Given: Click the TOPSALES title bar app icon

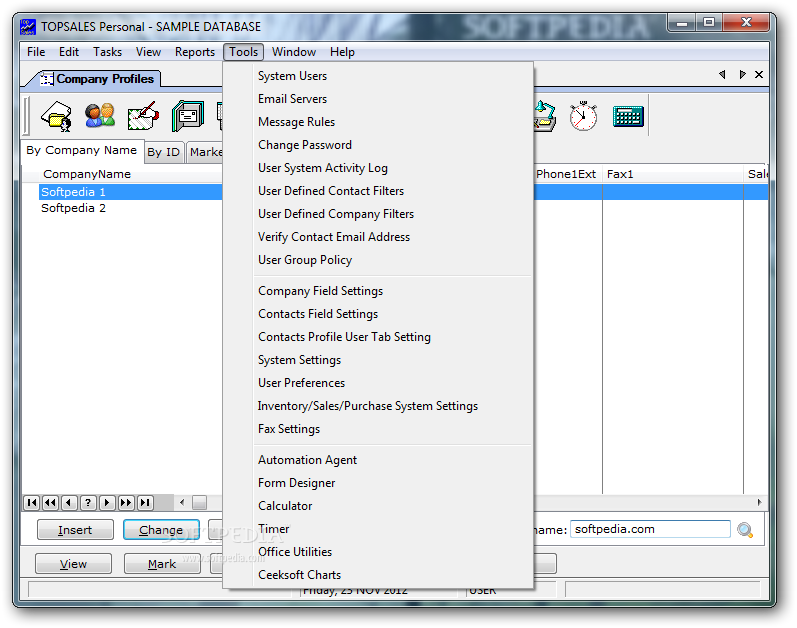Looking at the screenshot, I should tap(28, 26).
